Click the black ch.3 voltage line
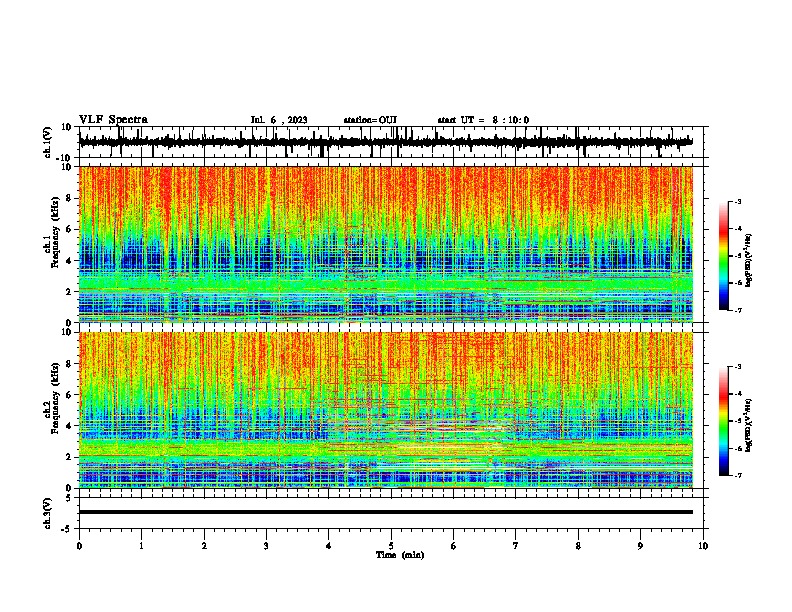This screenshot has height=612, width=792. (386, 512)
